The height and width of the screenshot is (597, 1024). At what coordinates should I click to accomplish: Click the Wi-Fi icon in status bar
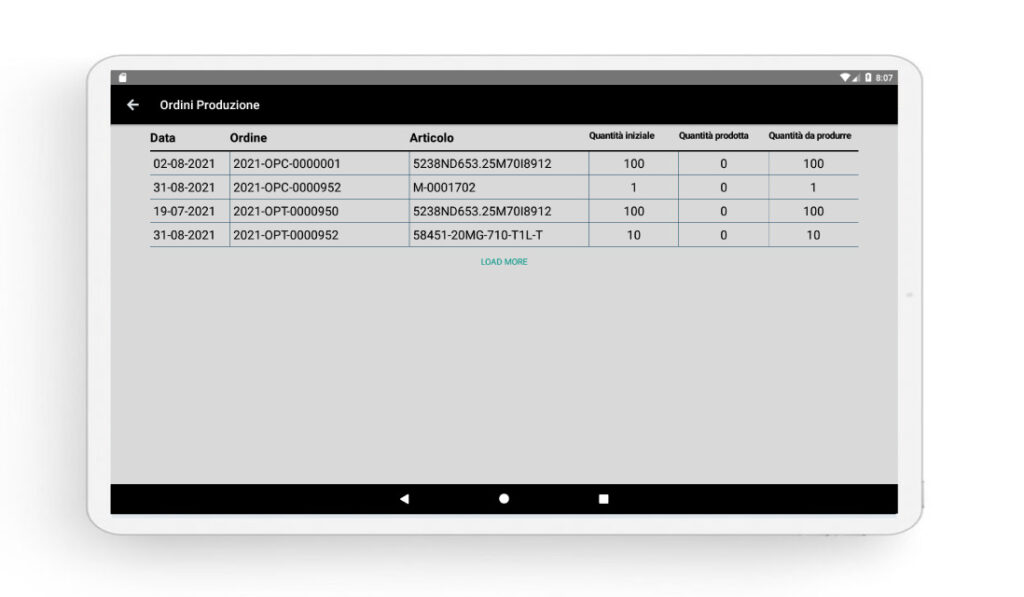[845, 77]
